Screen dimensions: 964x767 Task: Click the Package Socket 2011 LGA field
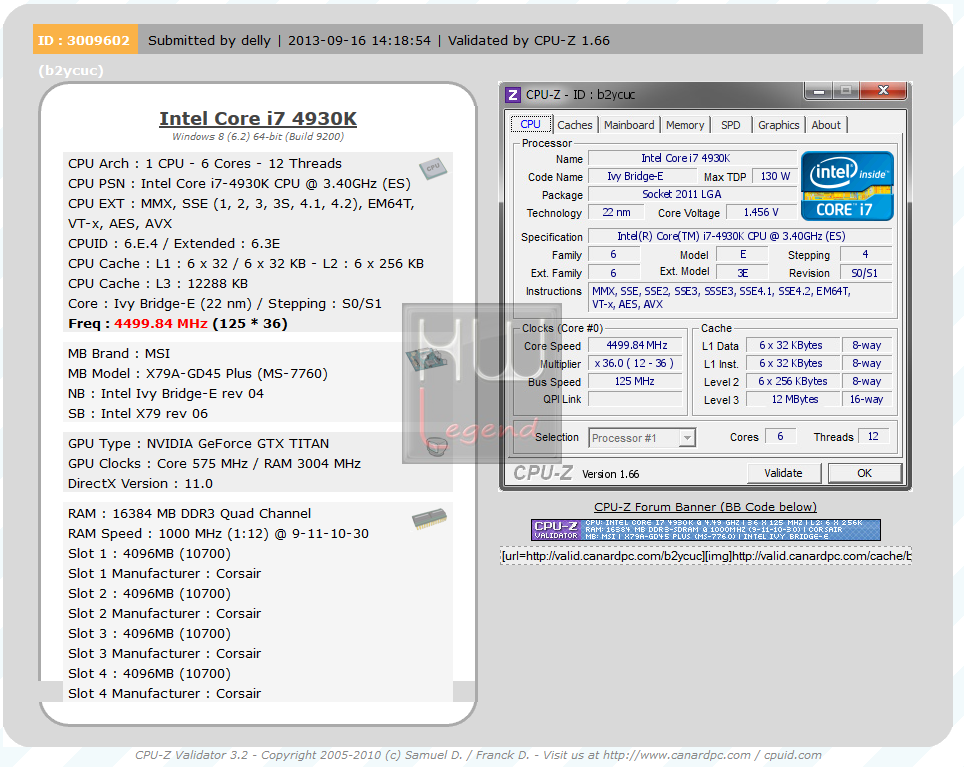point(692,194)
